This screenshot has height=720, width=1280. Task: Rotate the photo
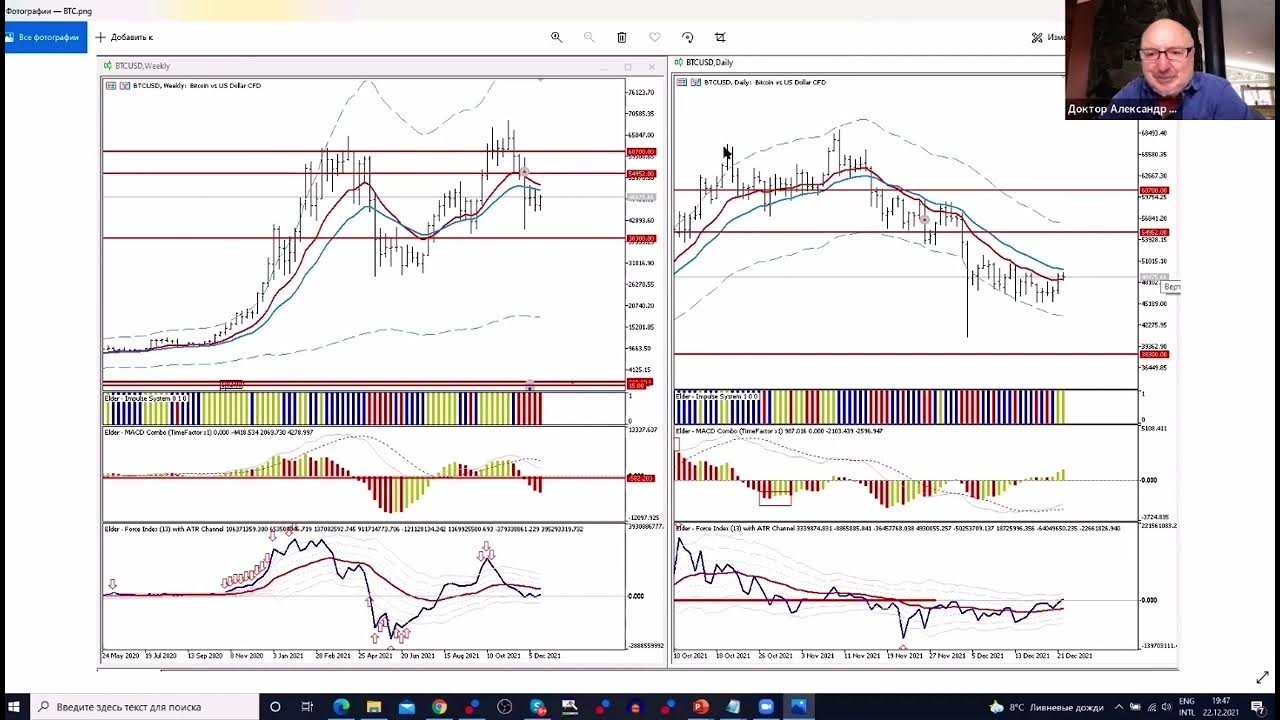click(x=688, y=37)
